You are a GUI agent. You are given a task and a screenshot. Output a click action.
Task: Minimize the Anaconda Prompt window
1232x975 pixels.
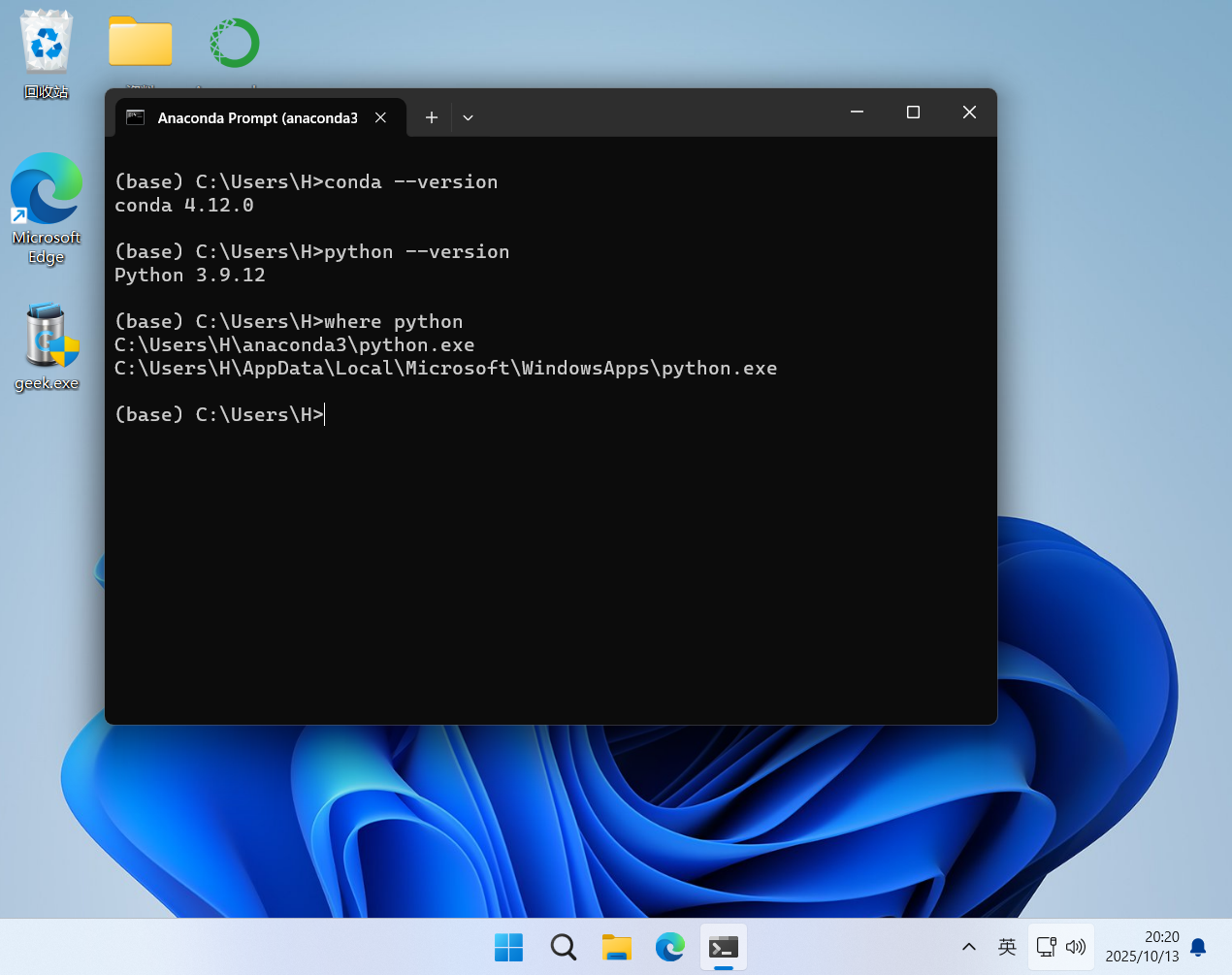(857, 113)
